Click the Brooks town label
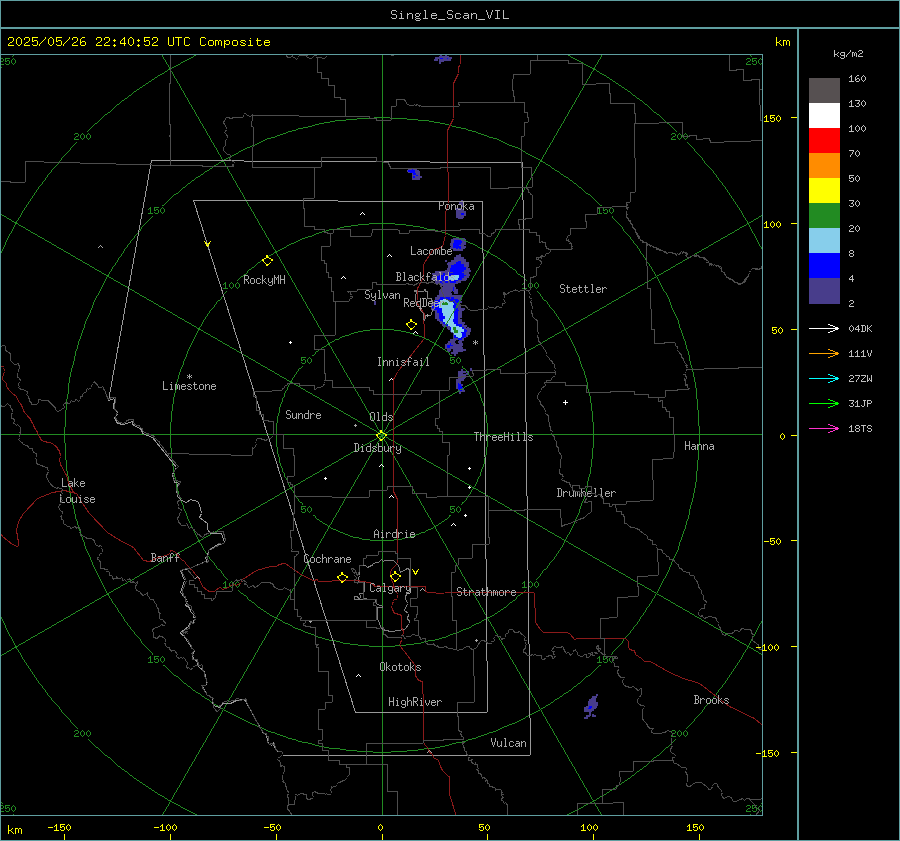The height and width of the screenshot is (841, 900). pyautogui.click(x=711, y=700)
